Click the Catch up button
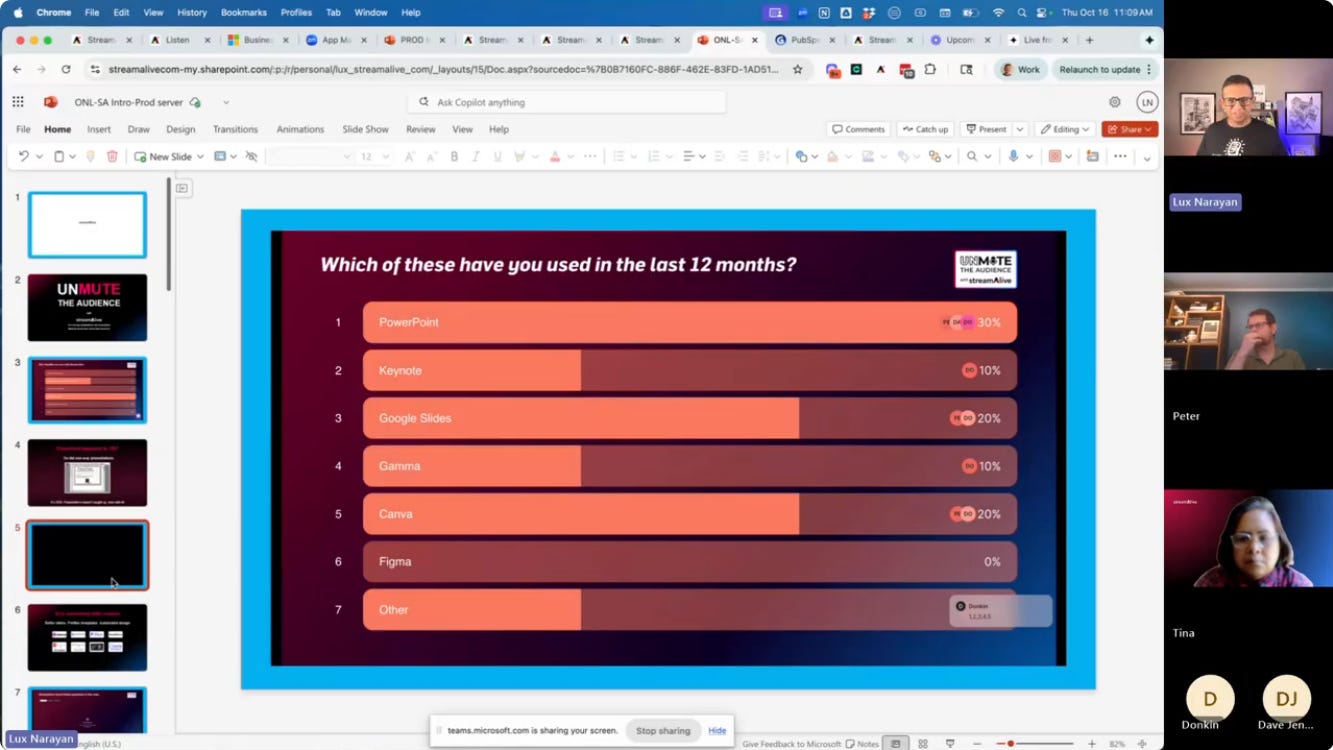This screenshot has width=1333, height=750. click(925, 129)
